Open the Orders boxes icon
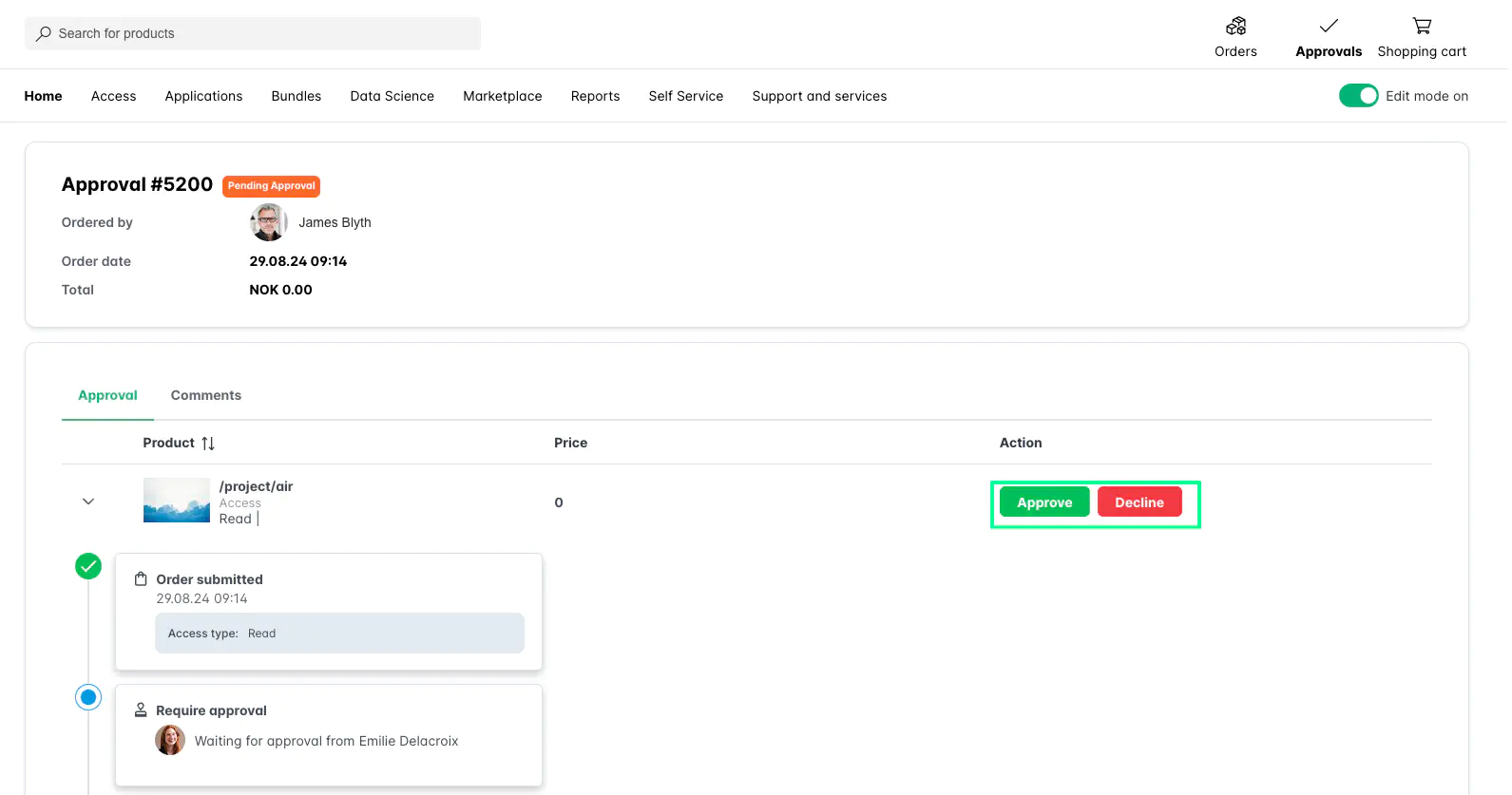This screenshot has width=1512, height=795. (1235, 26)
